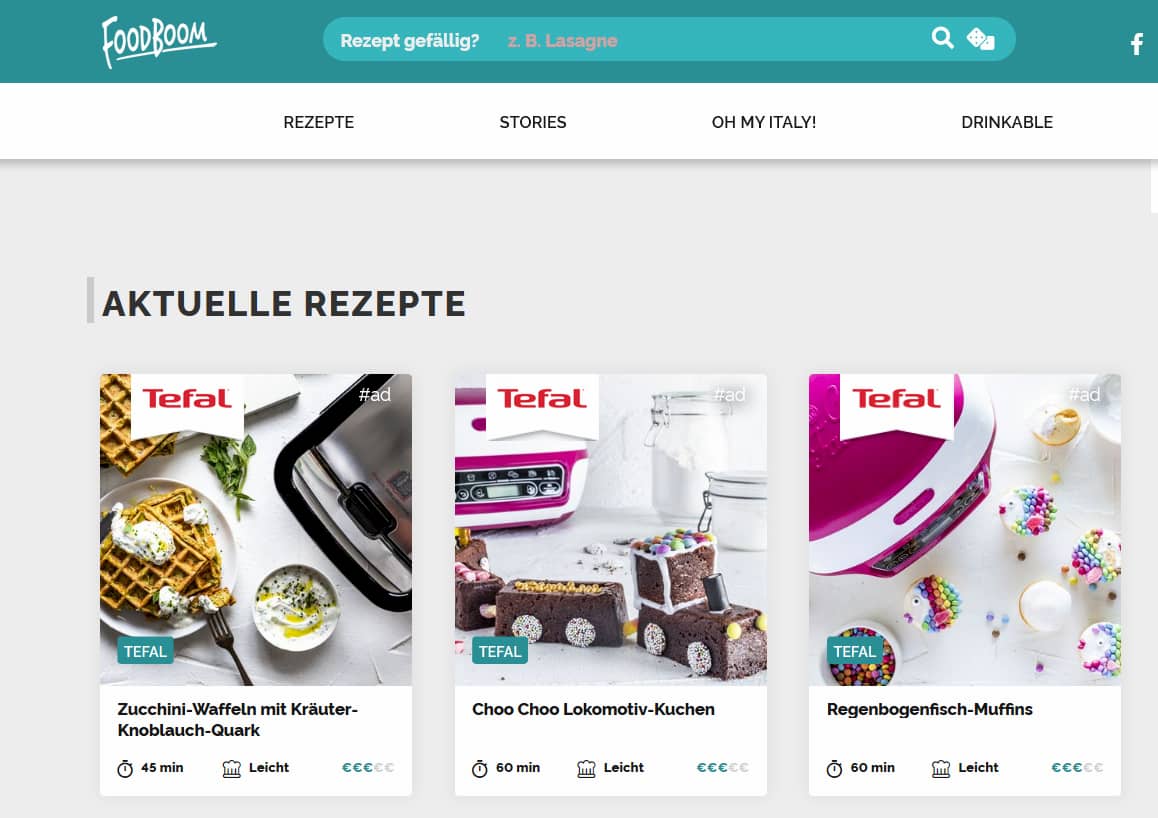1158x818 pixels.
Task: Open Zucchini-Waffeln mit Kräuter-Knoblauch-Quark recipe title
Action: coord(237,719)
